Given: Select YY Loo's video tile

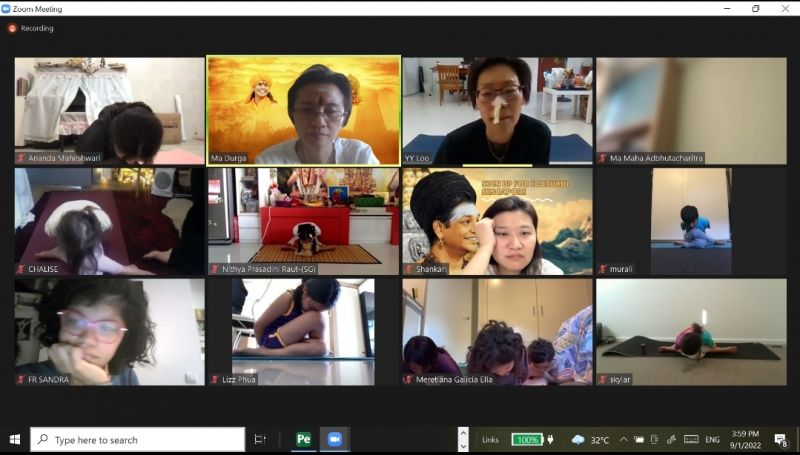Looking at the screenshot, I should pos(497,111).
